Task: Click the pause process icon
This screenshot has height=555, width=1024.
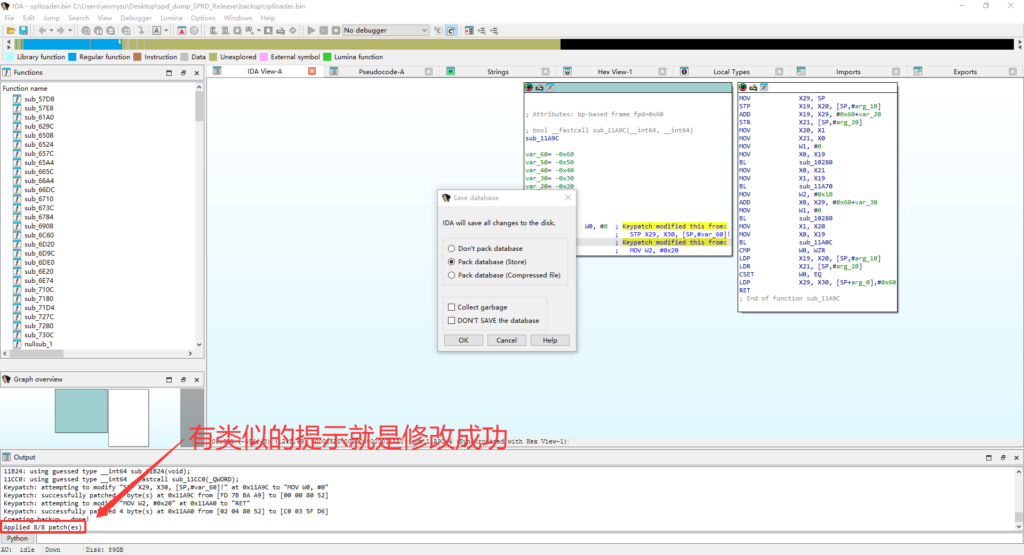Action: [x=324, y=31]
